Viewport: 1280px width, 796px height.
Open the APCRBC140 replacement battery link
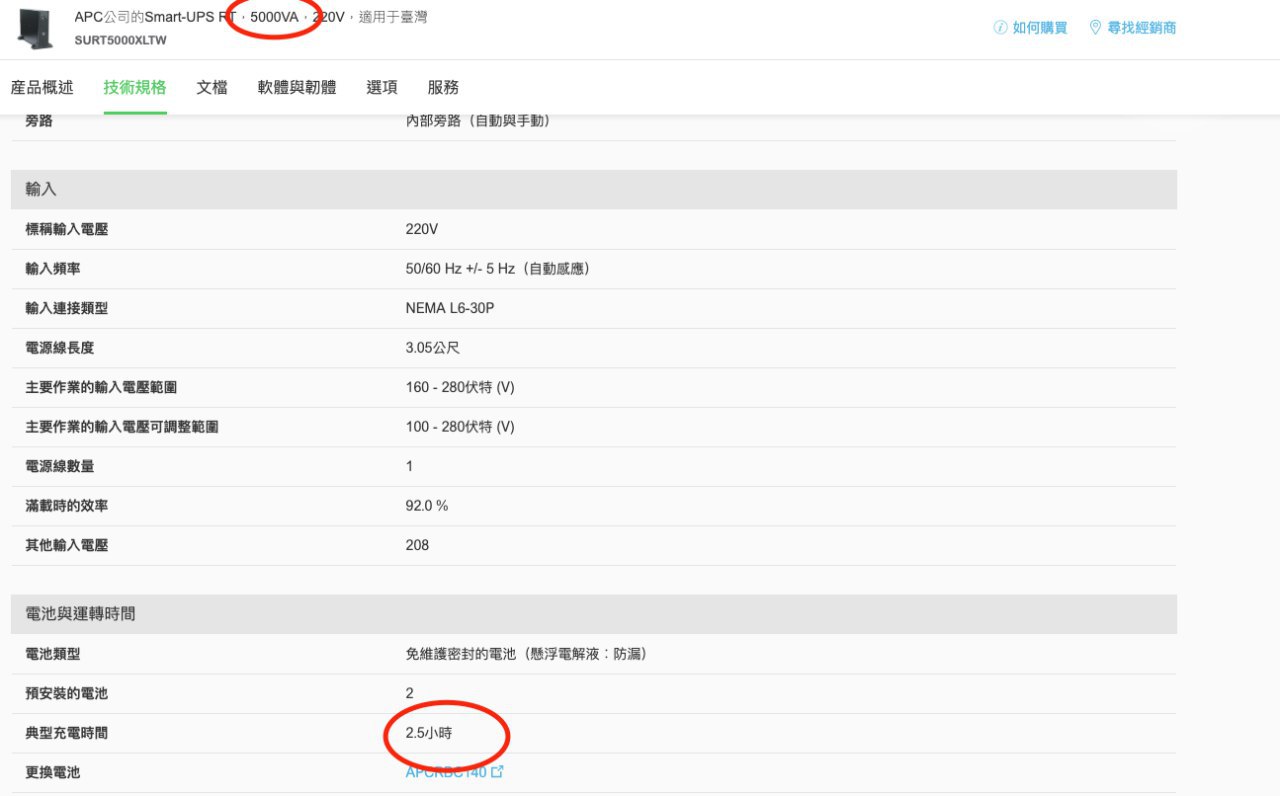pyautogui.click(x=446, y=772)
